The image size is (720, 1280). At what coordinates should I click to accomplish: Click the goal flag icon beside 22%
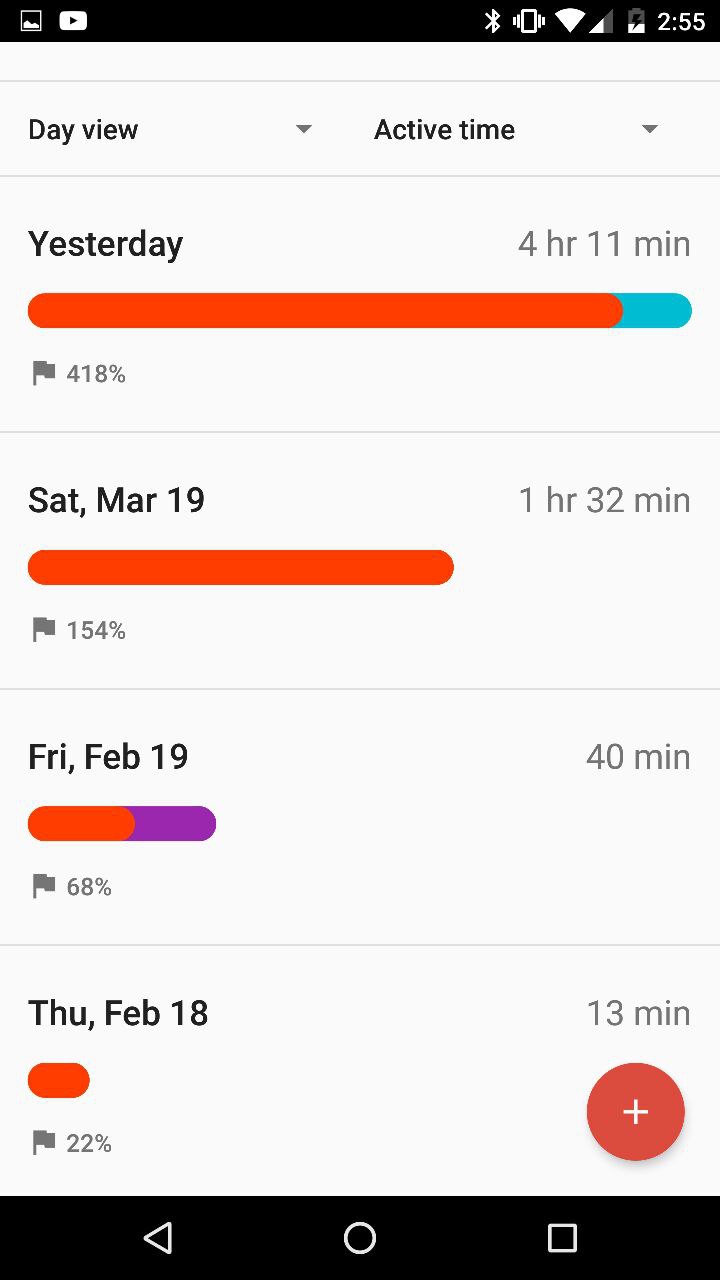click(43, 1142)
